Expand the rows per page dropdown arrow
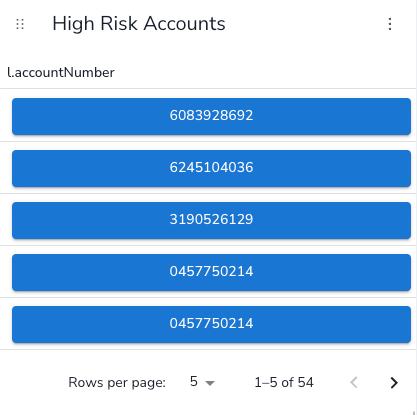417x415 pixels. (x=210, y=383)
